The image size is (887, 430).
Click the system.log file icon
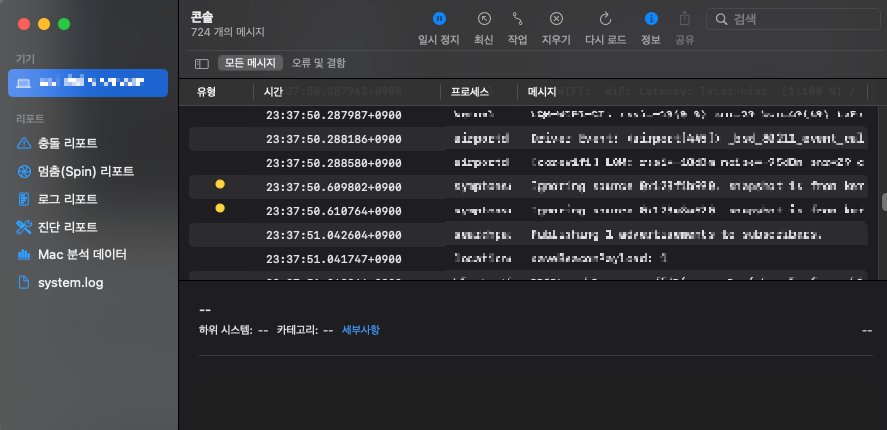pyautogui.click(x=24, y=282)
